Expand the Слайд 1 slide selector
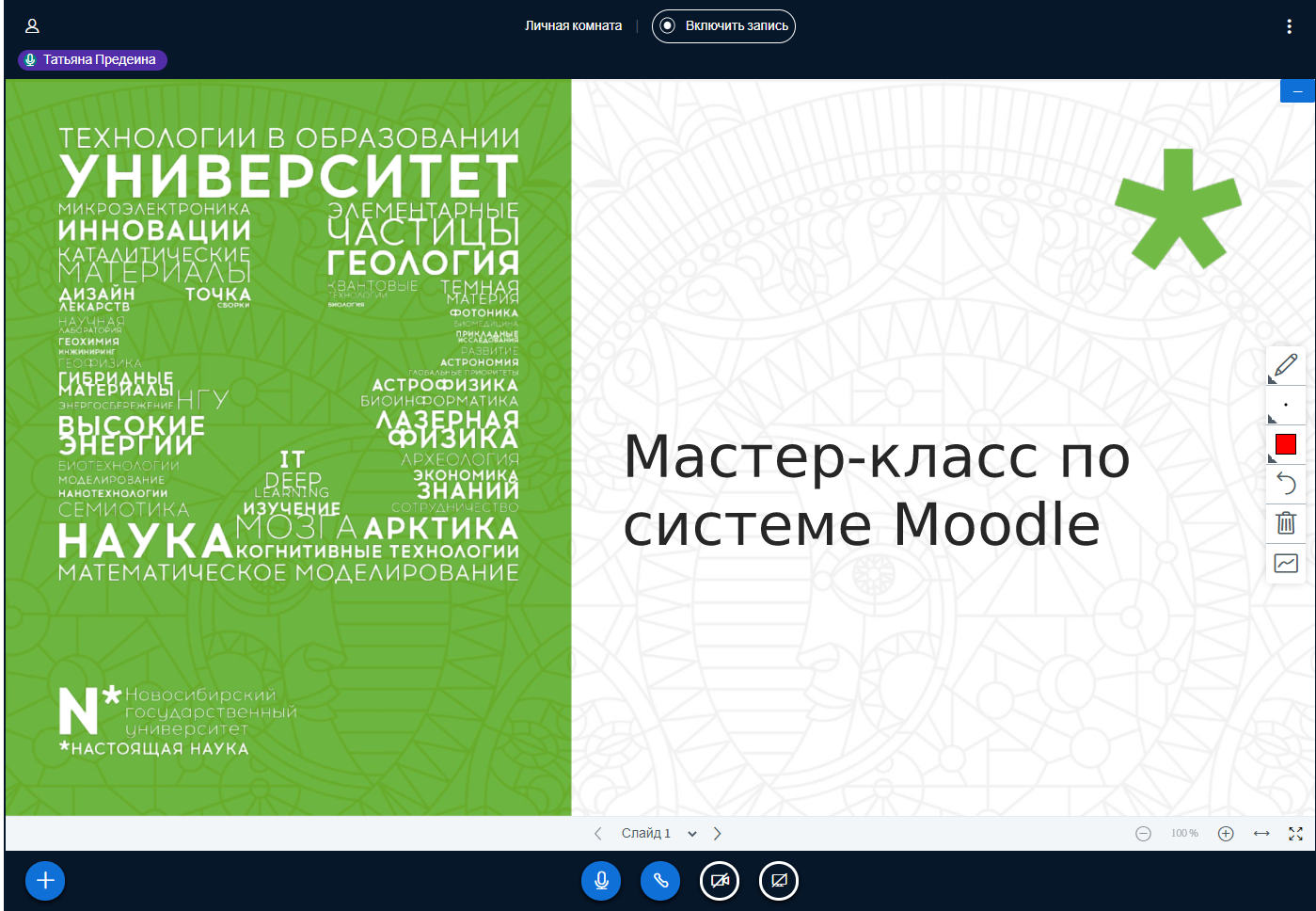The height and width of the screenshot is (911, 1316). point(658,834)
